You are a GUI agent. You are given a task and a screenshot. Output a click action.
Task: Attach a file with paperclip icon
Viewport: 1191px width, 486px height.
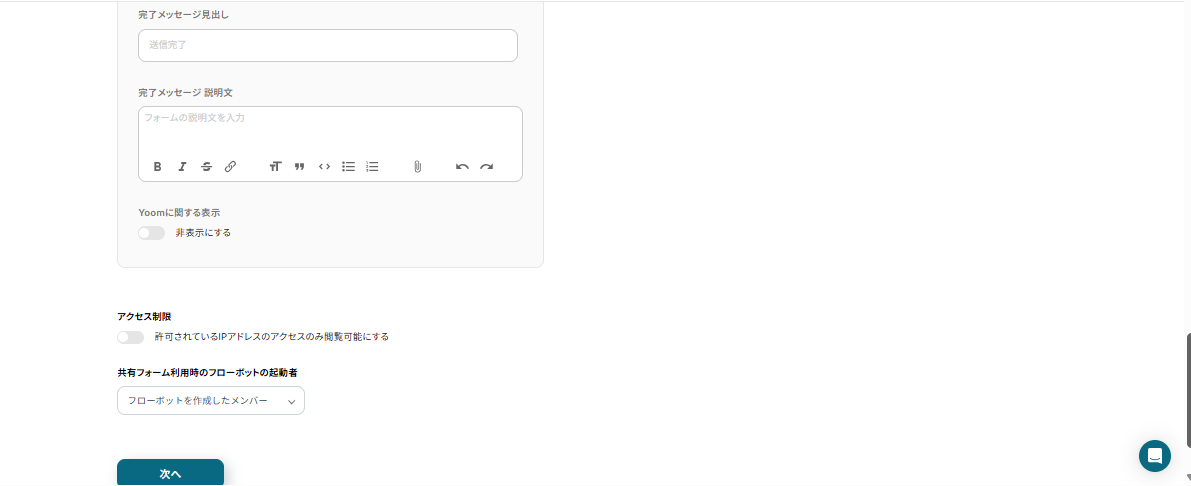tap(417, 166)
